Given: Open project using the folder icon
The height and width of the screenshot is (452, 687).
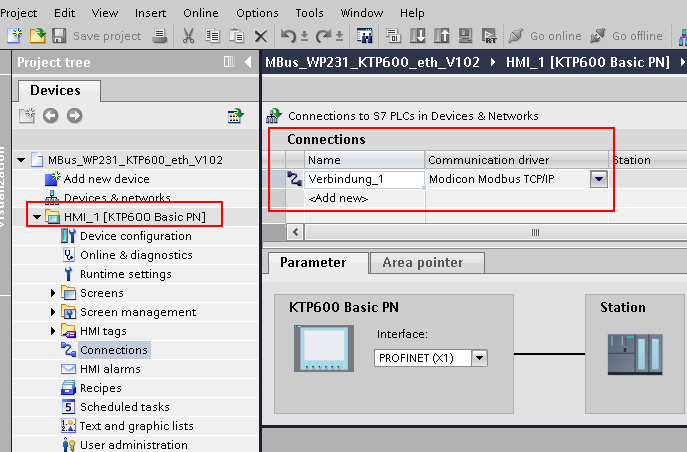Looking at the screenshot, I should (37, 36).
